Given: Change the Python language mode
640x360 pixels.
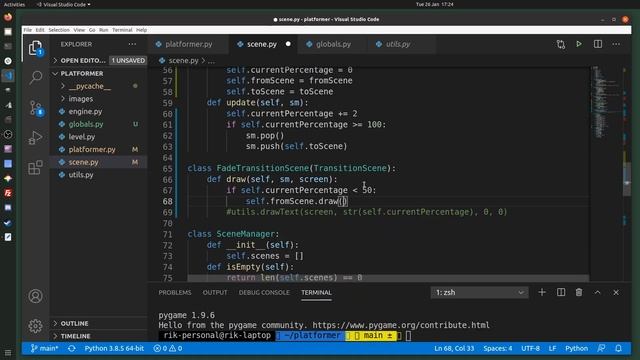Looking at the screenshot, I should pos(576,348).
